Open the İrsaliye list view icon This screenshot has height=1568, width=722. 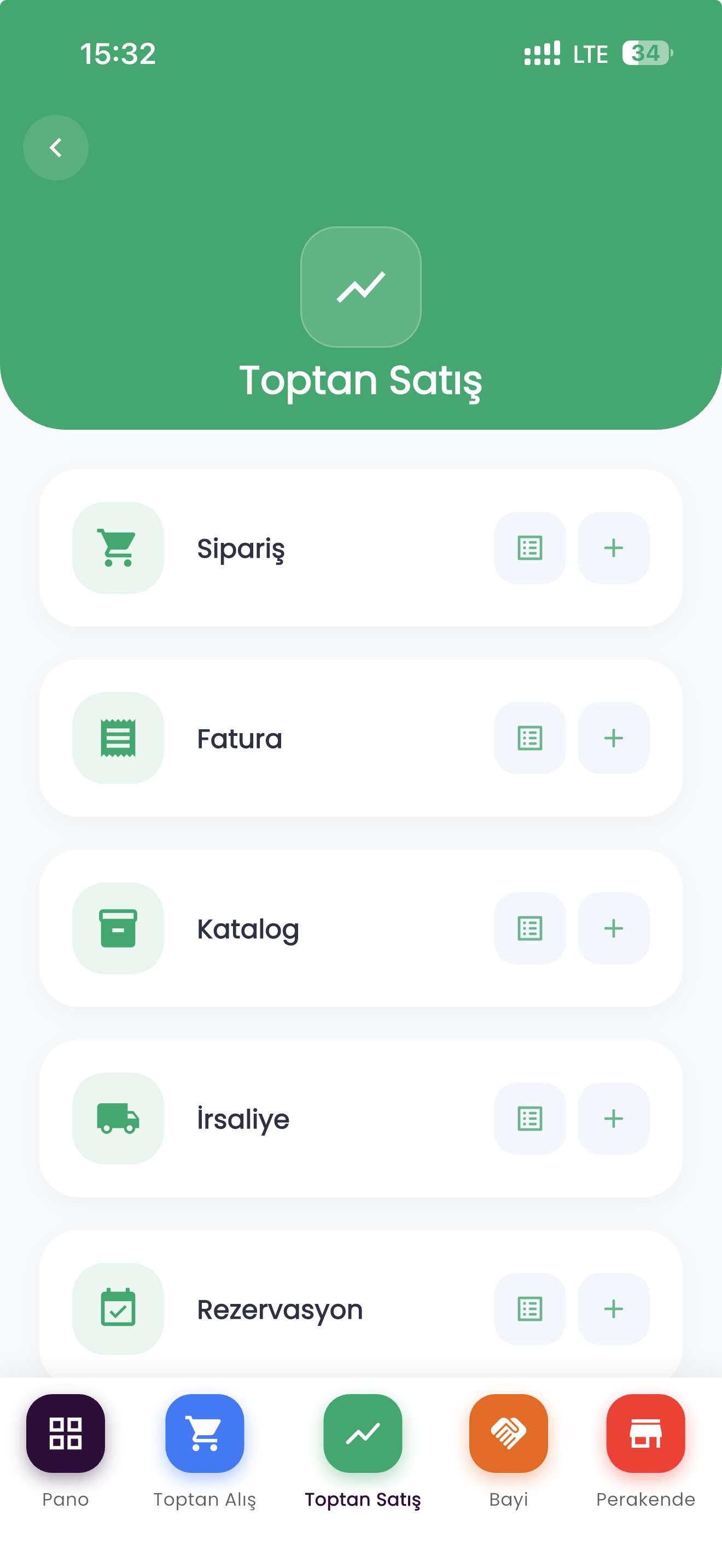coord(529,1119)
